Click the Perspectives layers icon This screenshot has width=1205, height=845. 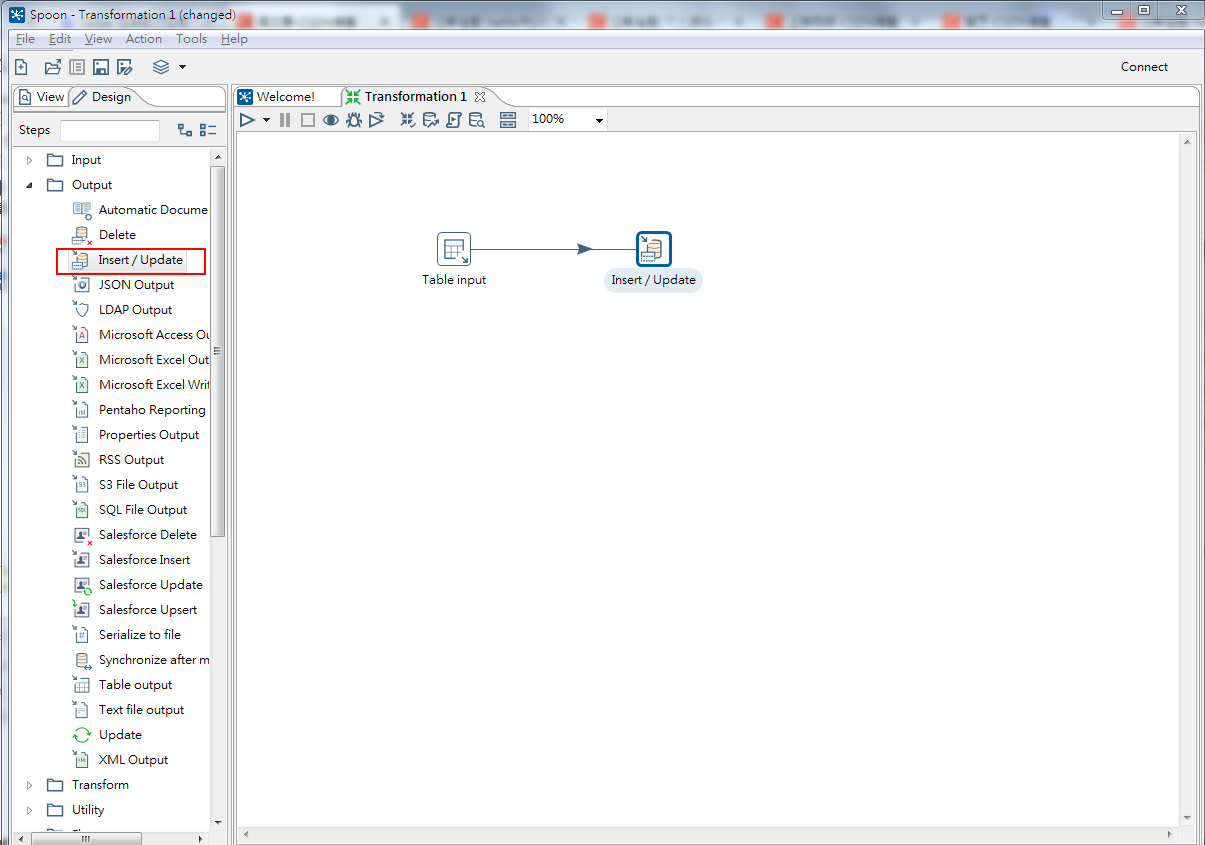click(161, 67)
